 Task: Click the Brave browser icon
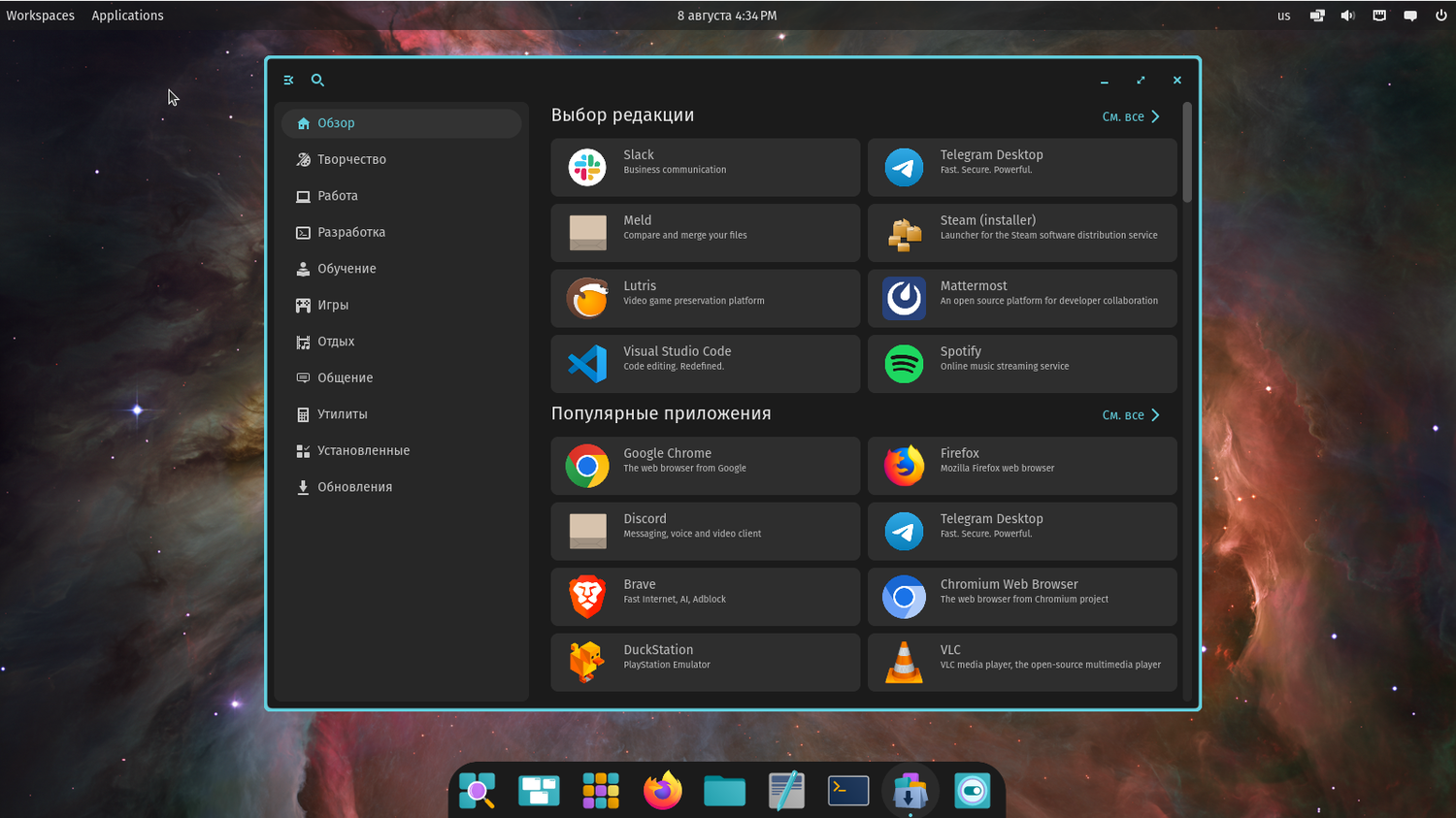587,597
